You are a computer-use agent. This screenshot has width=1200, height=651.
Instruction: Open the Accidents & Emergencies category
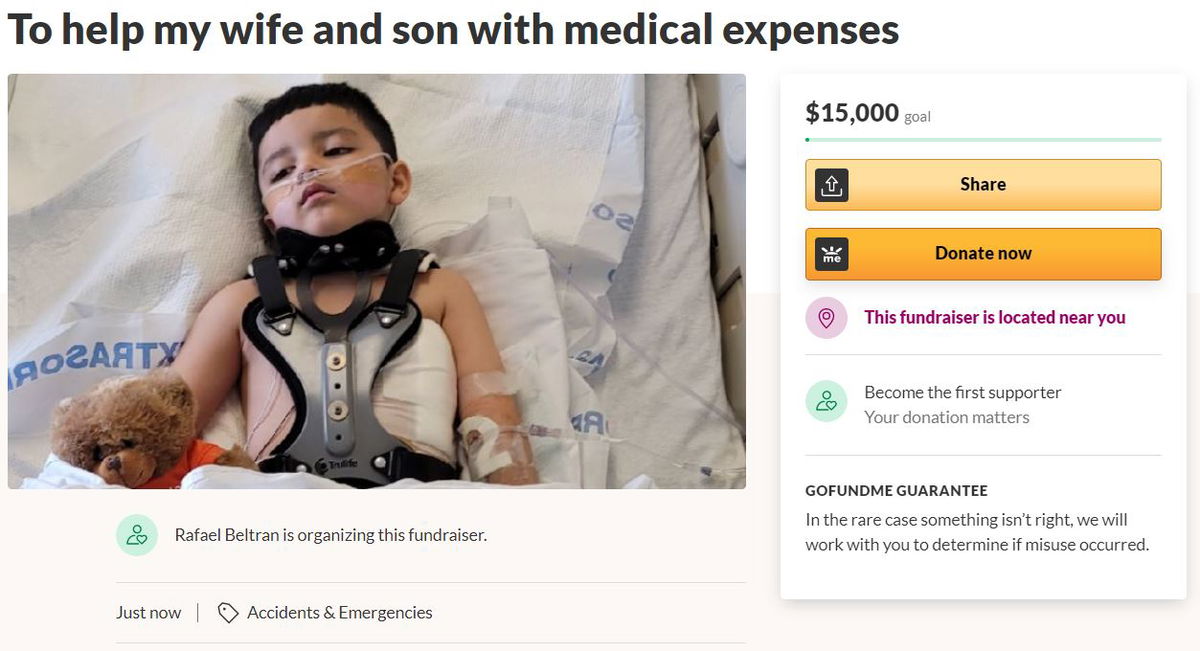click(x=340, y=613)
